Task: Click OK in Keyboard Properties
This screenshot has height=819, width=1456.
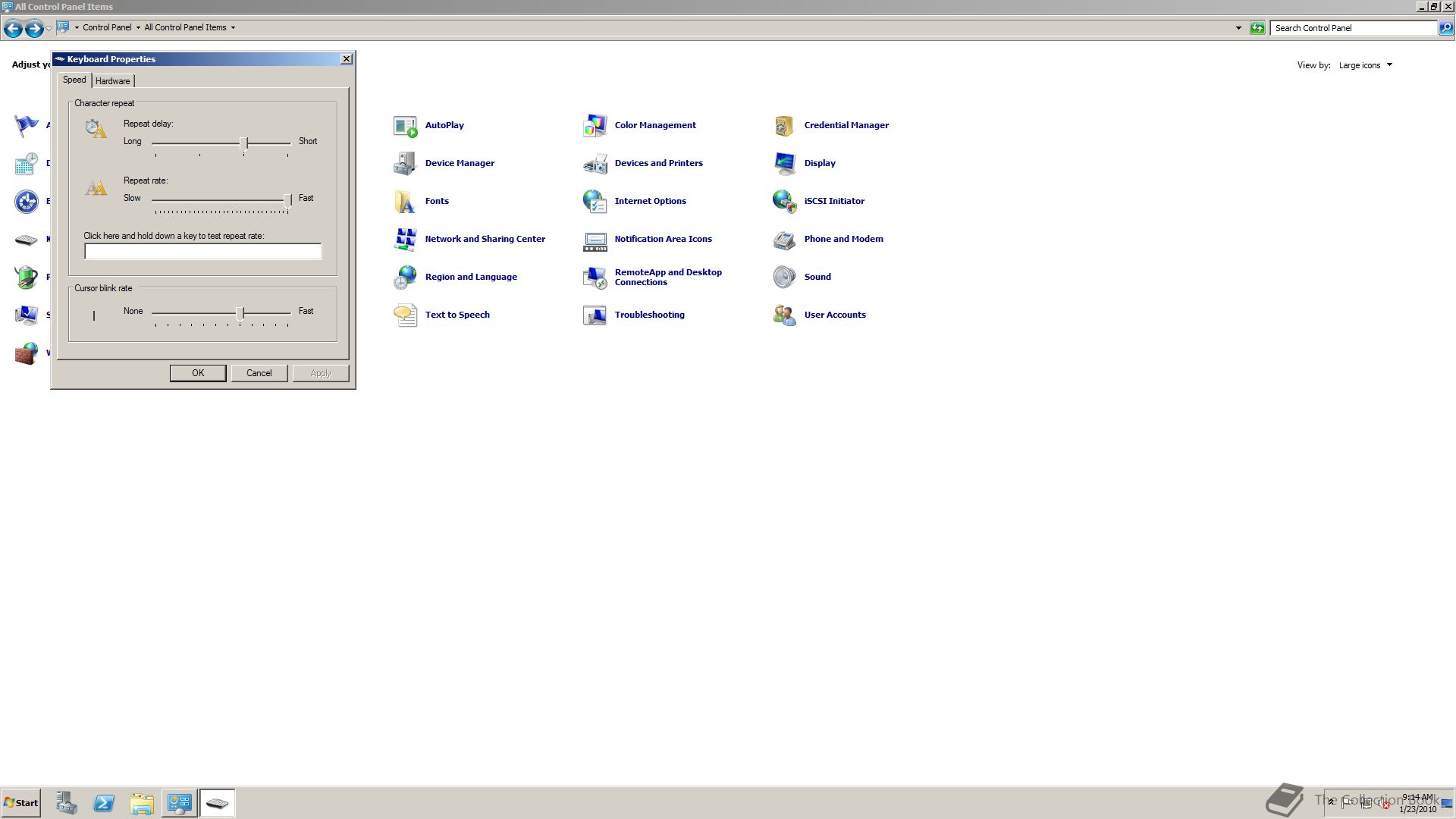Action: click(x=198, y=373)
